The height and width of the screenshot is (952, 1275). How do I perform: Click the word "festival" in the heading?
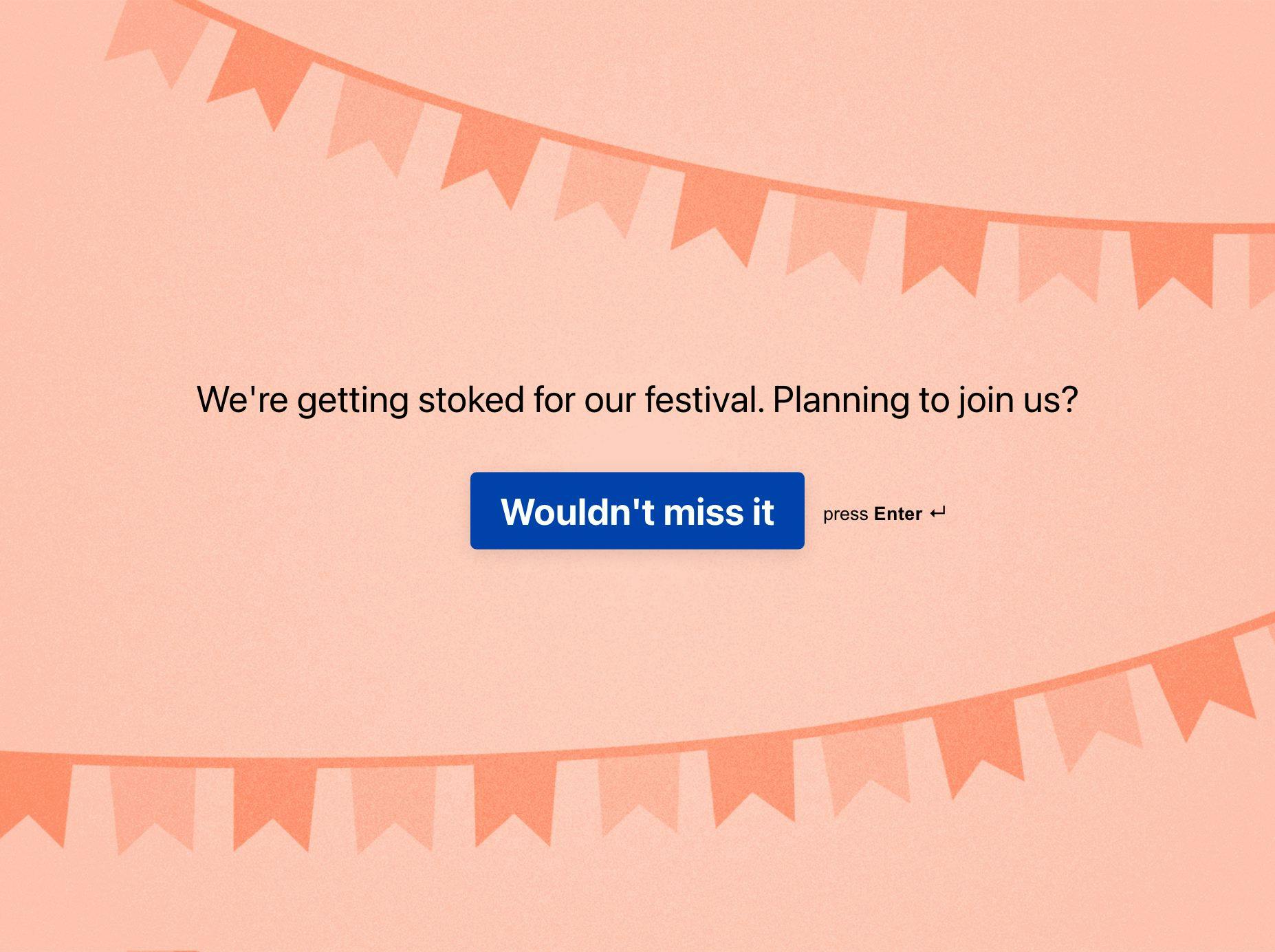point(704,400)
